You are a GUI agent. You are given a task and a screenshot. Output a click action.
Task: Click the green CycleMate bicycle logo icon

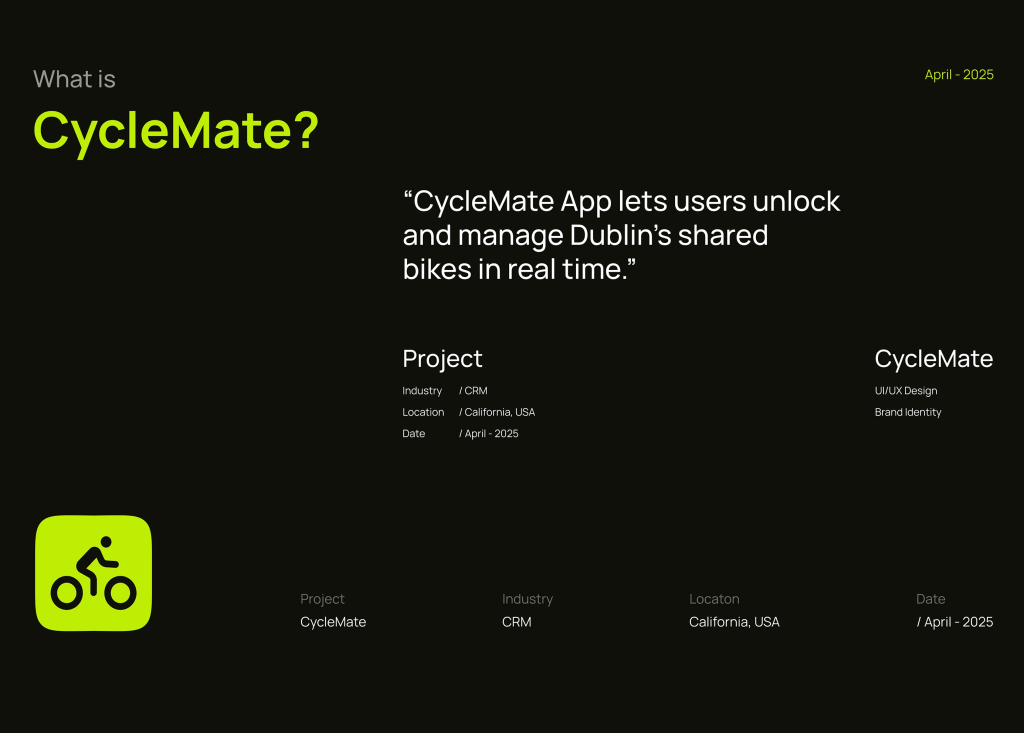pyautogui.click(x=93, y=573)
